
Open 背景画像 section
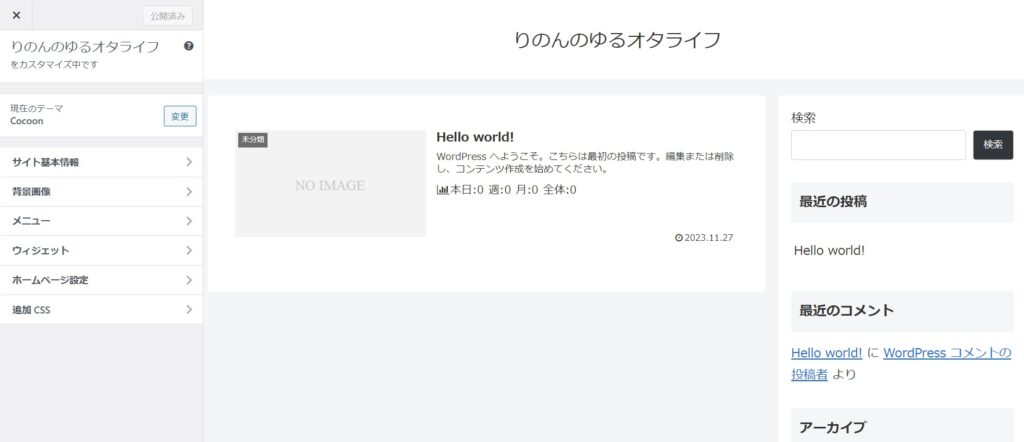(101, 191)
